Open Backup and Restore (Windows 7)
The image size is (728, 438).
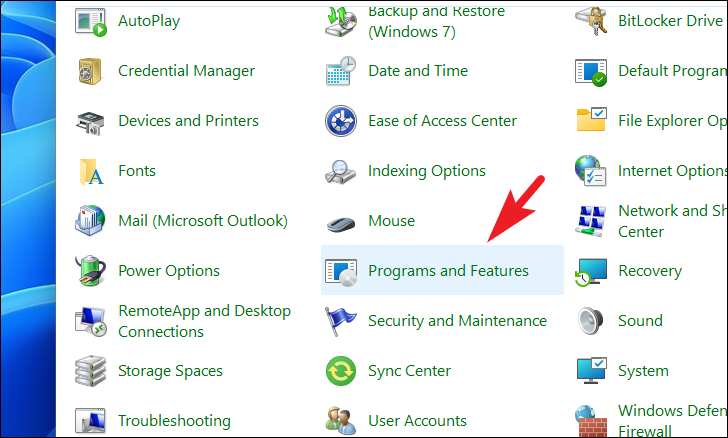pyautogui.click(x=436, y=21)
